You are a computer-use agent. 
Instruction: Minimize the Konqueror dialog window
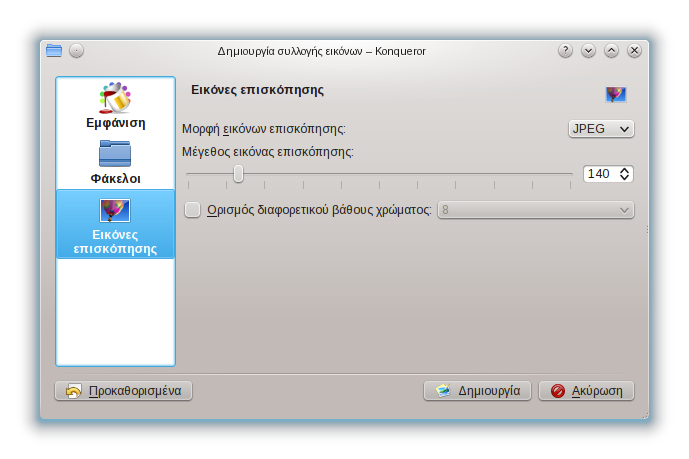[589, 51]
